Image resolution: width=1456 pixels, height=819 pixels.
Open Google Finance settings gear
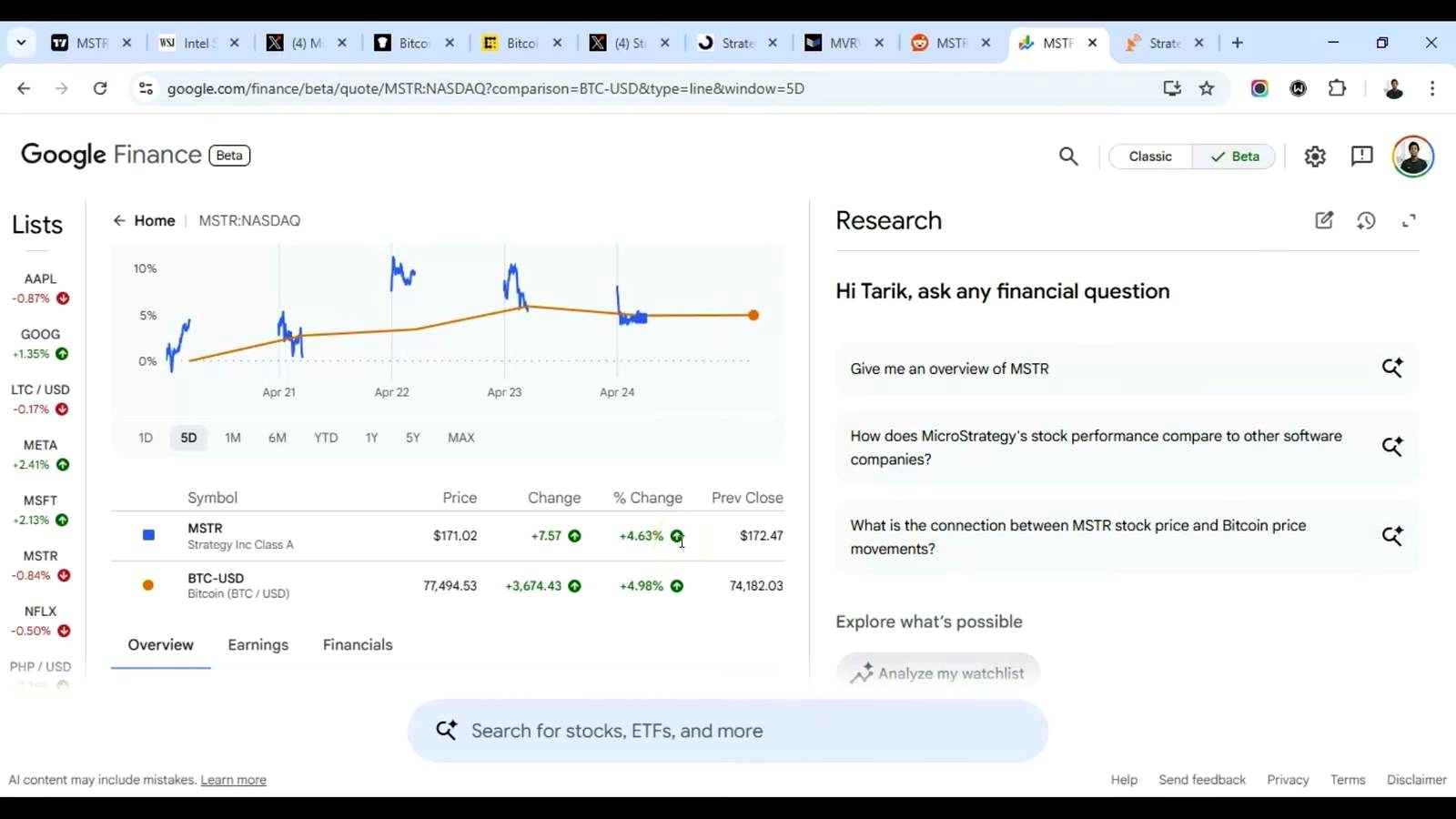(x=1315, y=157)
